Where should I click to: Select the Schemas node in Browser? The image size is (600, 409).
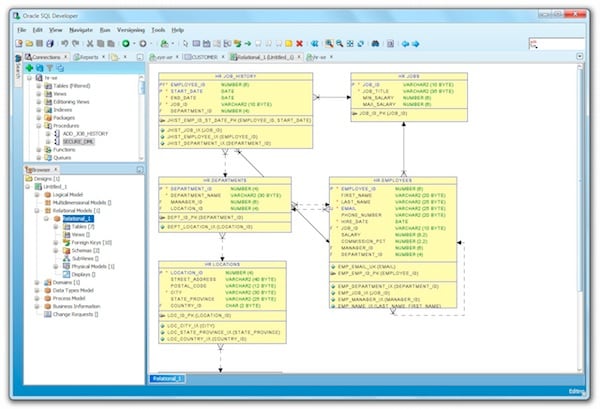click(86, 251)
